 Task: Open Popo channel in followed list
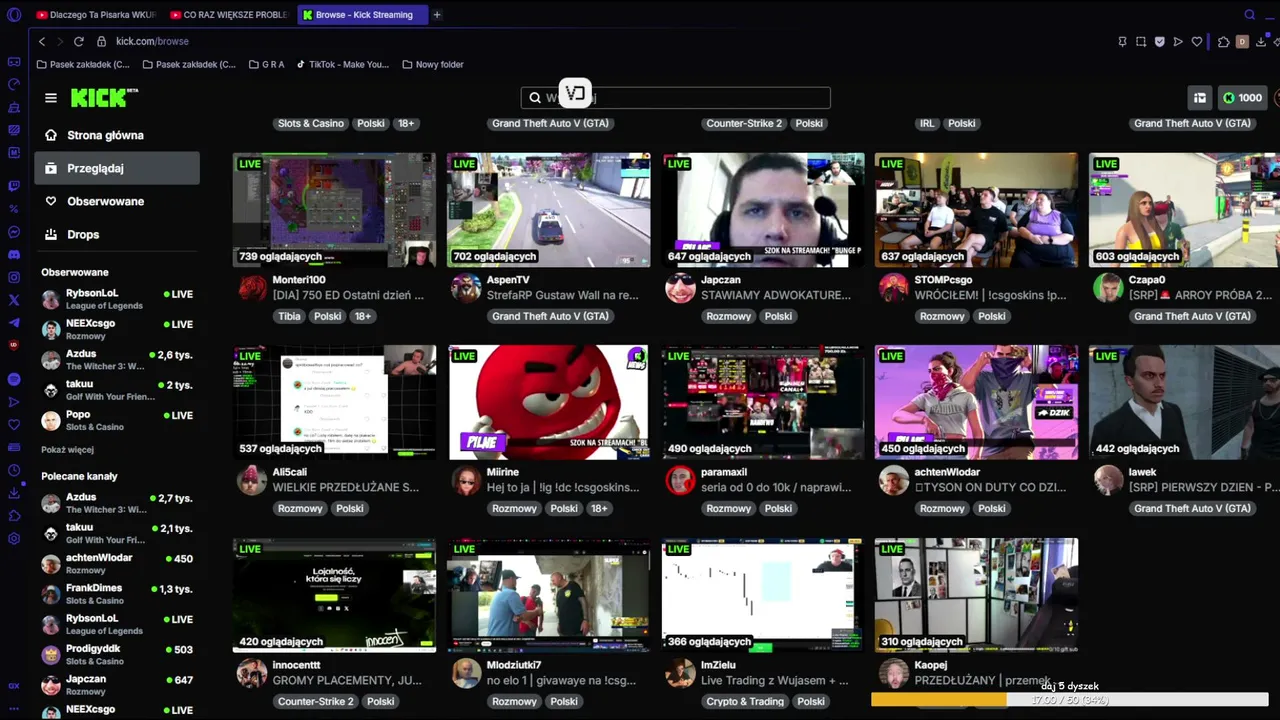pos(118,420)
